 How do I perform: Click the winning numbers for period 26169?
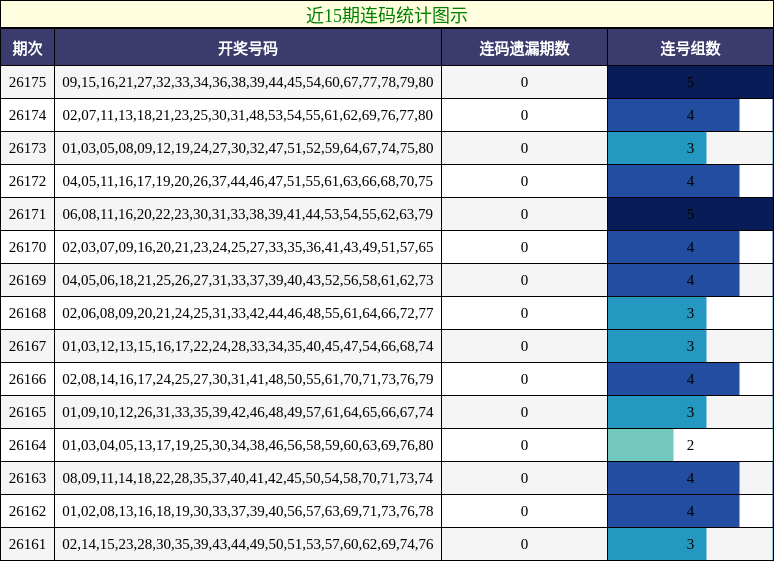(248, 280)
